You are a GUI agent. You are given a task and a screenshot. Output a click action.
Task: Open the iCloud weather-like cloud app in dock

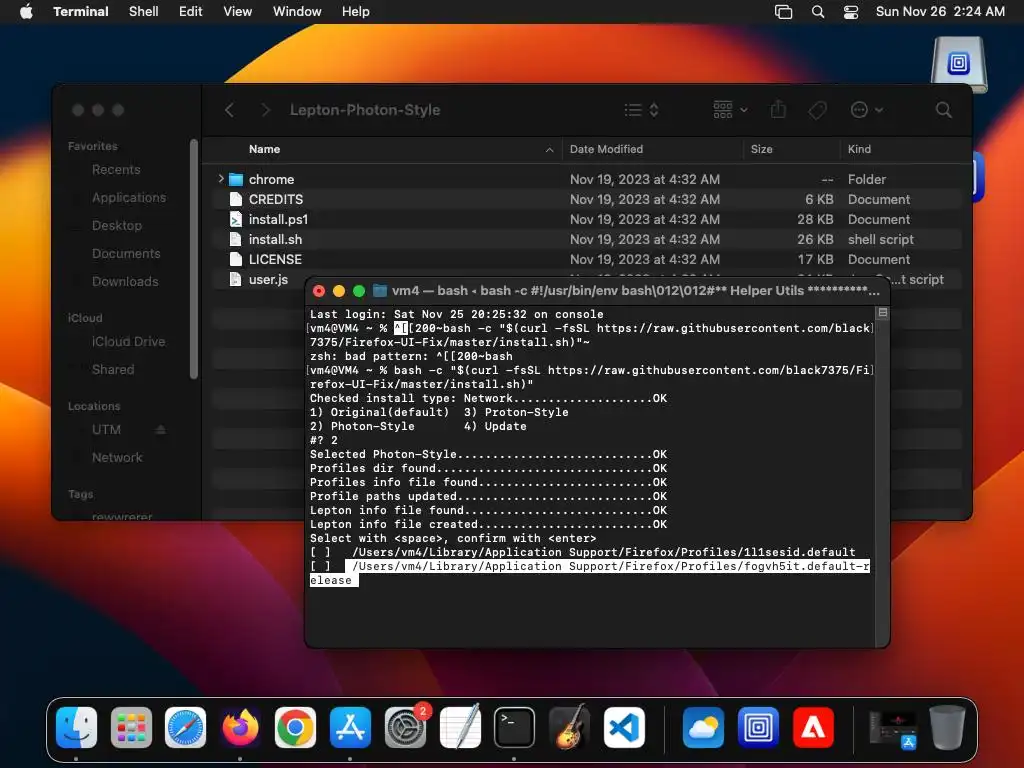[x=703, y=728]
